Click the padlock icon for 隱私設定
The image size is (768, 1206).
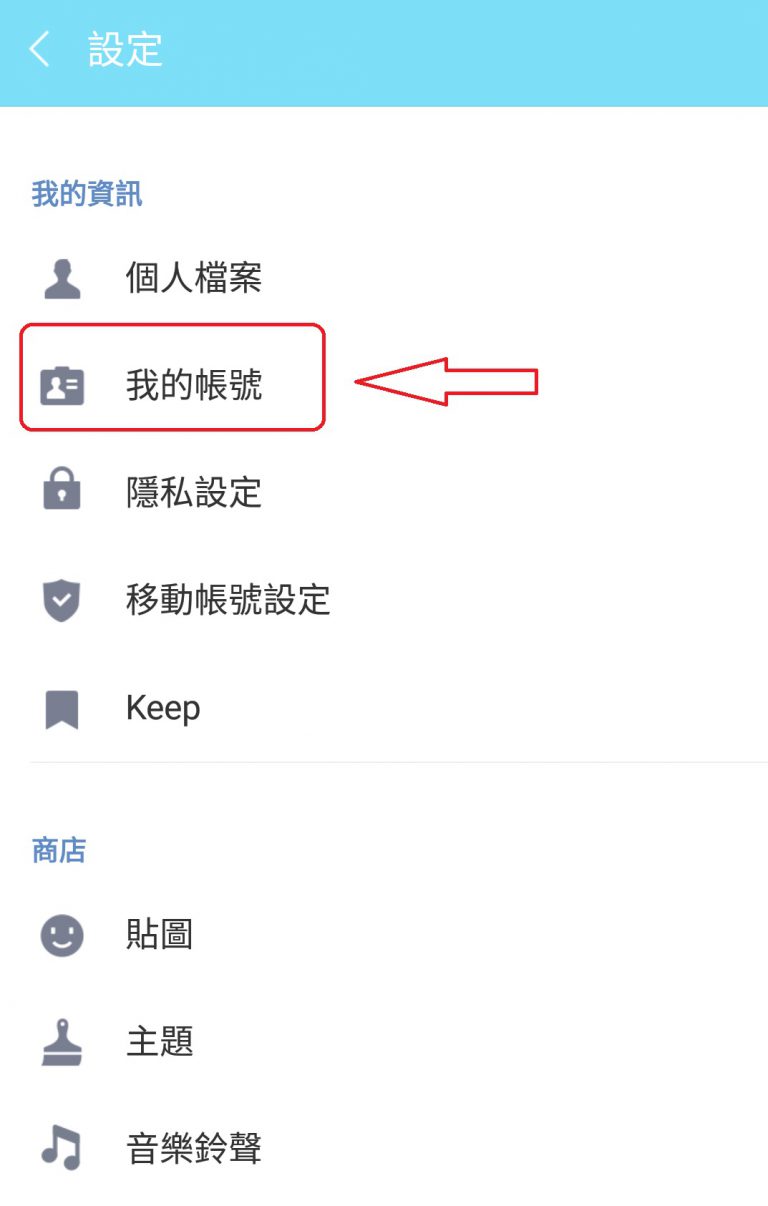(62, 492)
